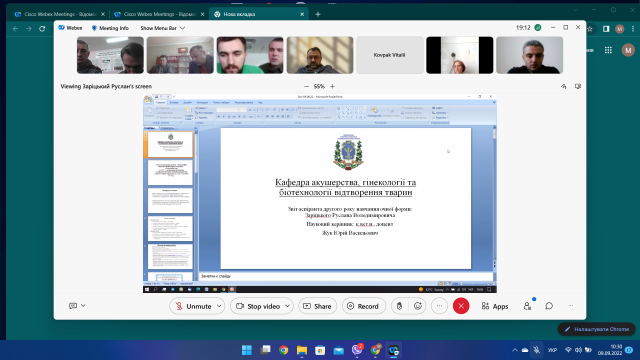Reload the Chrome page

[42, 29]
